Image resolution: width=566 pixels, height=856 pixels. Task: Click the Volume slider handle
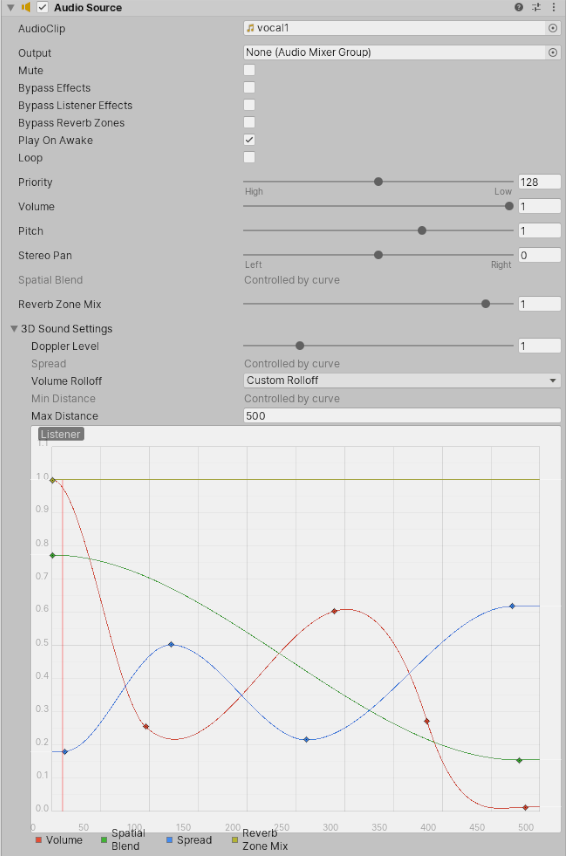pyautogui.click(x=509, y=206)
